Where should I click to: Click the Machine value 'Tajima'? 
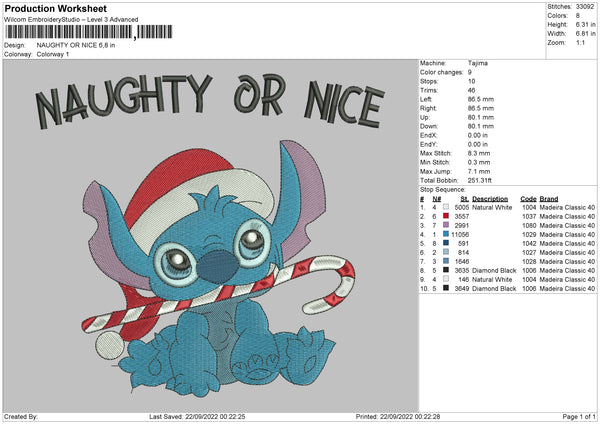pos(478,63)
